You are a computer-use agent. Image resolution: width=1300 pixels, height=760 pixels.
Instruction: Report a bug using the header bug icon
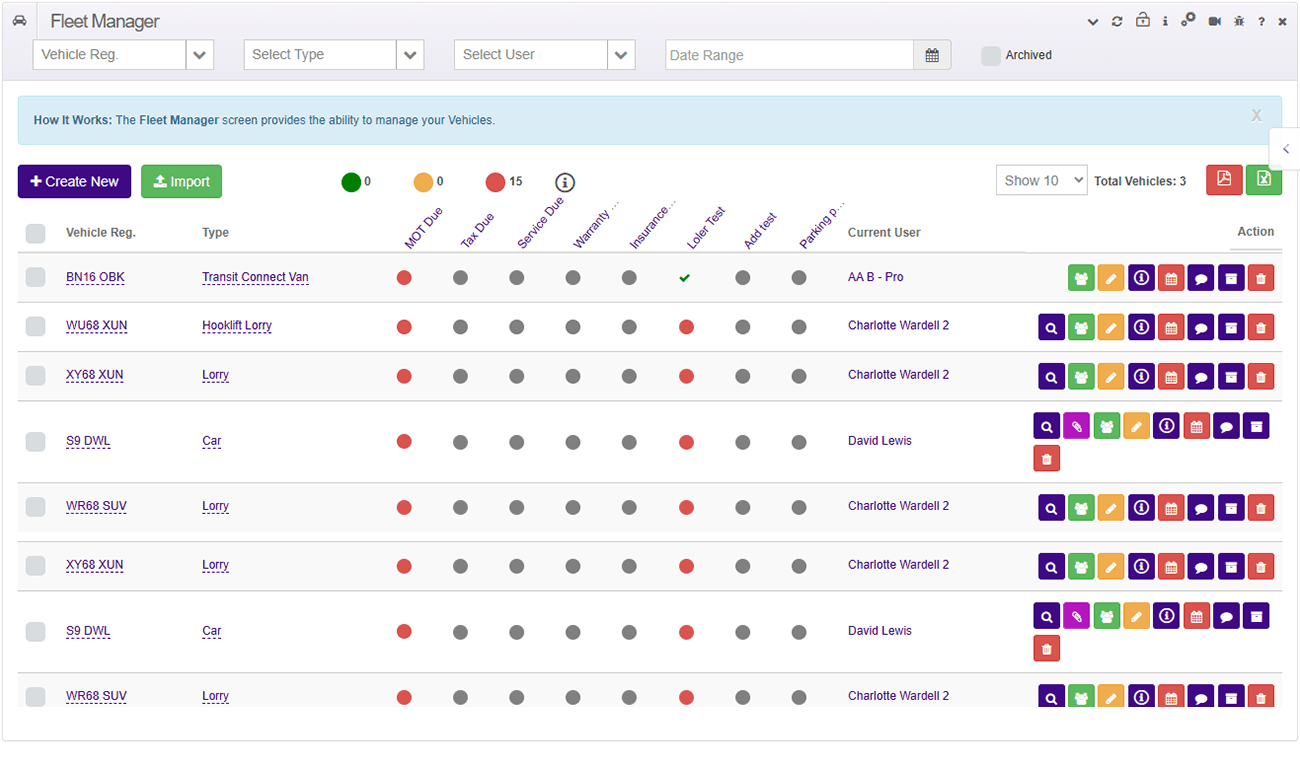(x=1237, y=20)
